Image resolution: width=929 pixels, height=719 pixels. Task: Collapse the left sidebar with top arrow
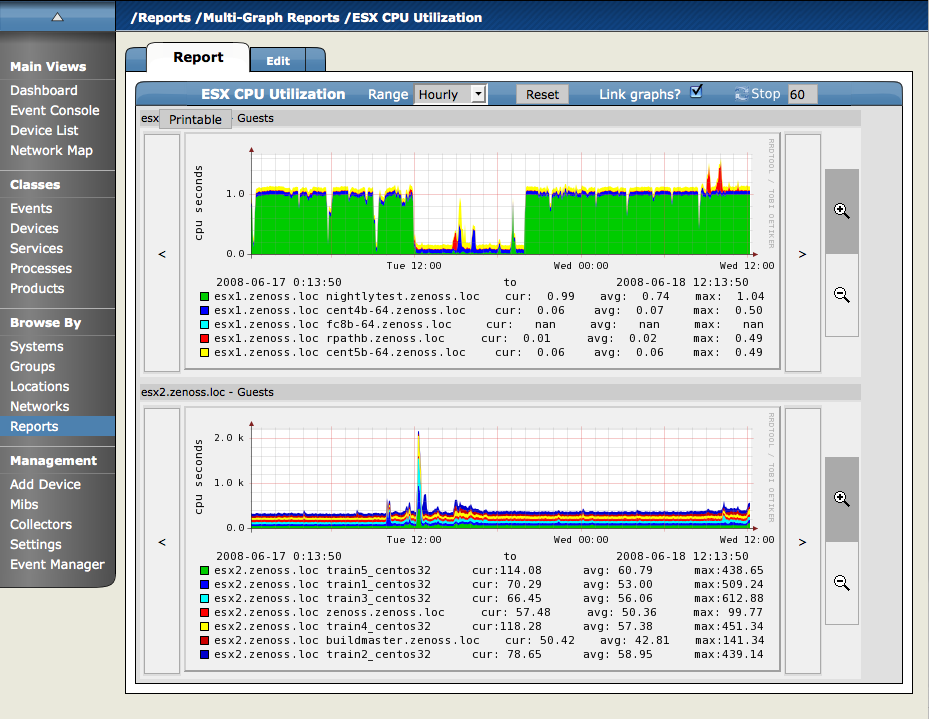[x=57, y=16]
